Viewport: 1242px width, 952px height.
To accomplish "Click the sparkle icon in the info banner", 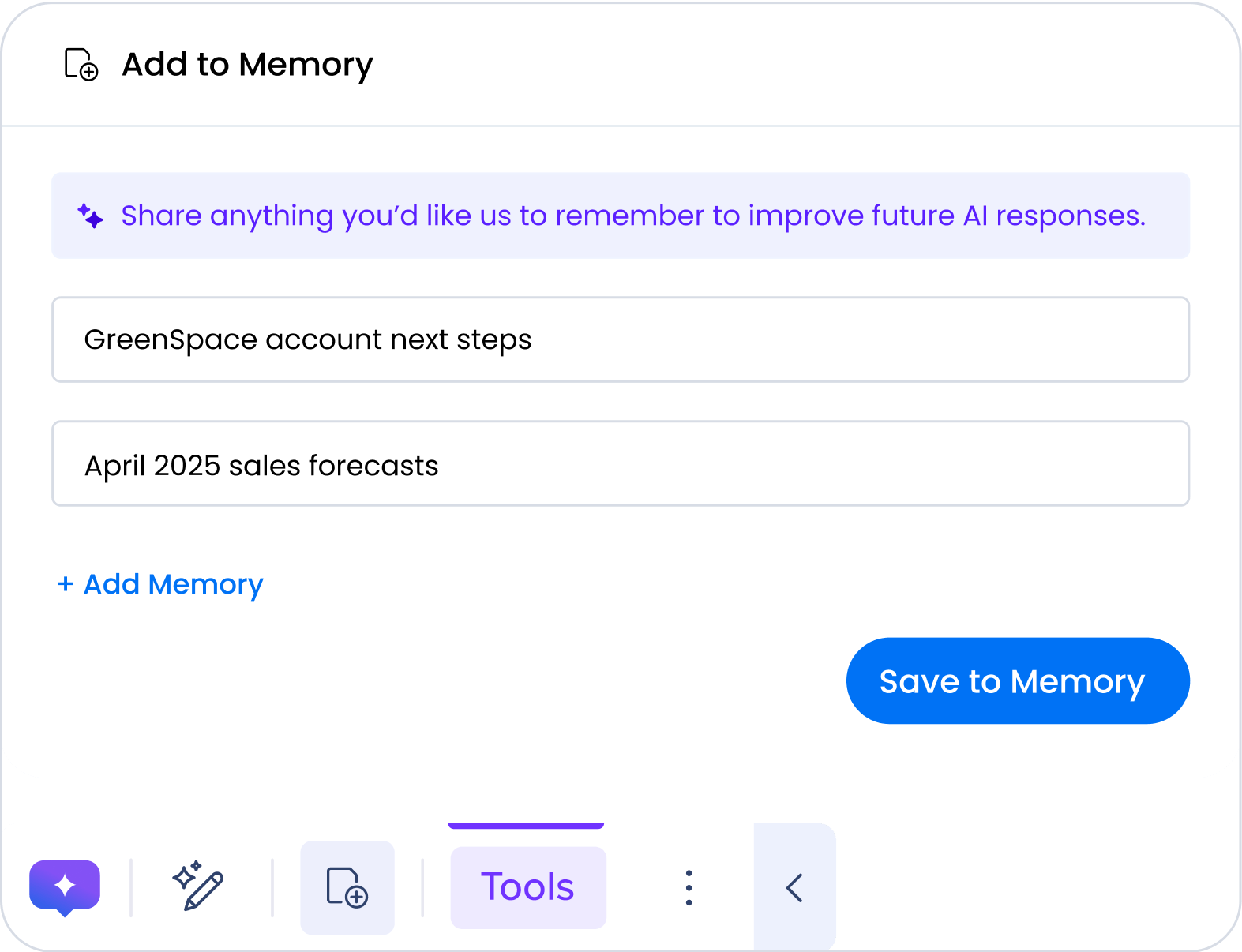I will click(90, 216).
